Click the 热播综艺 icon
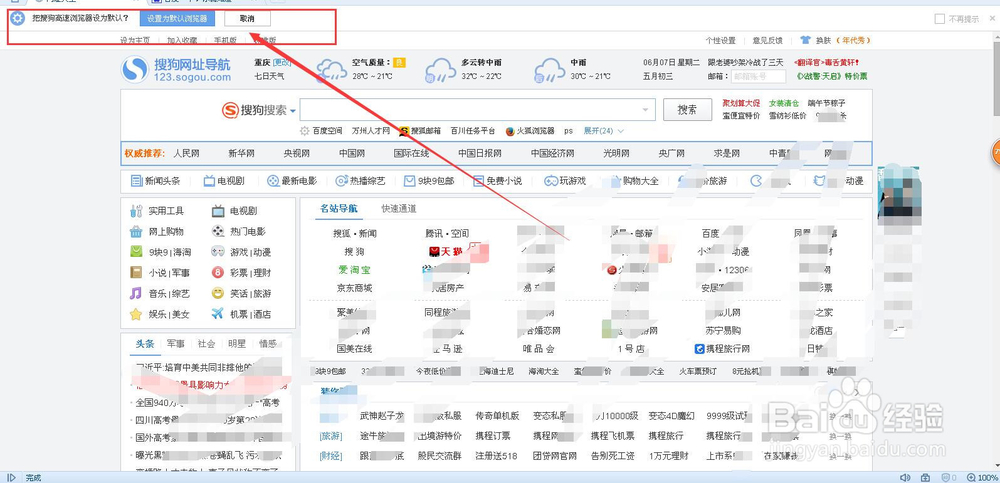Viewport: 1000px width, 483px height. 341,181
